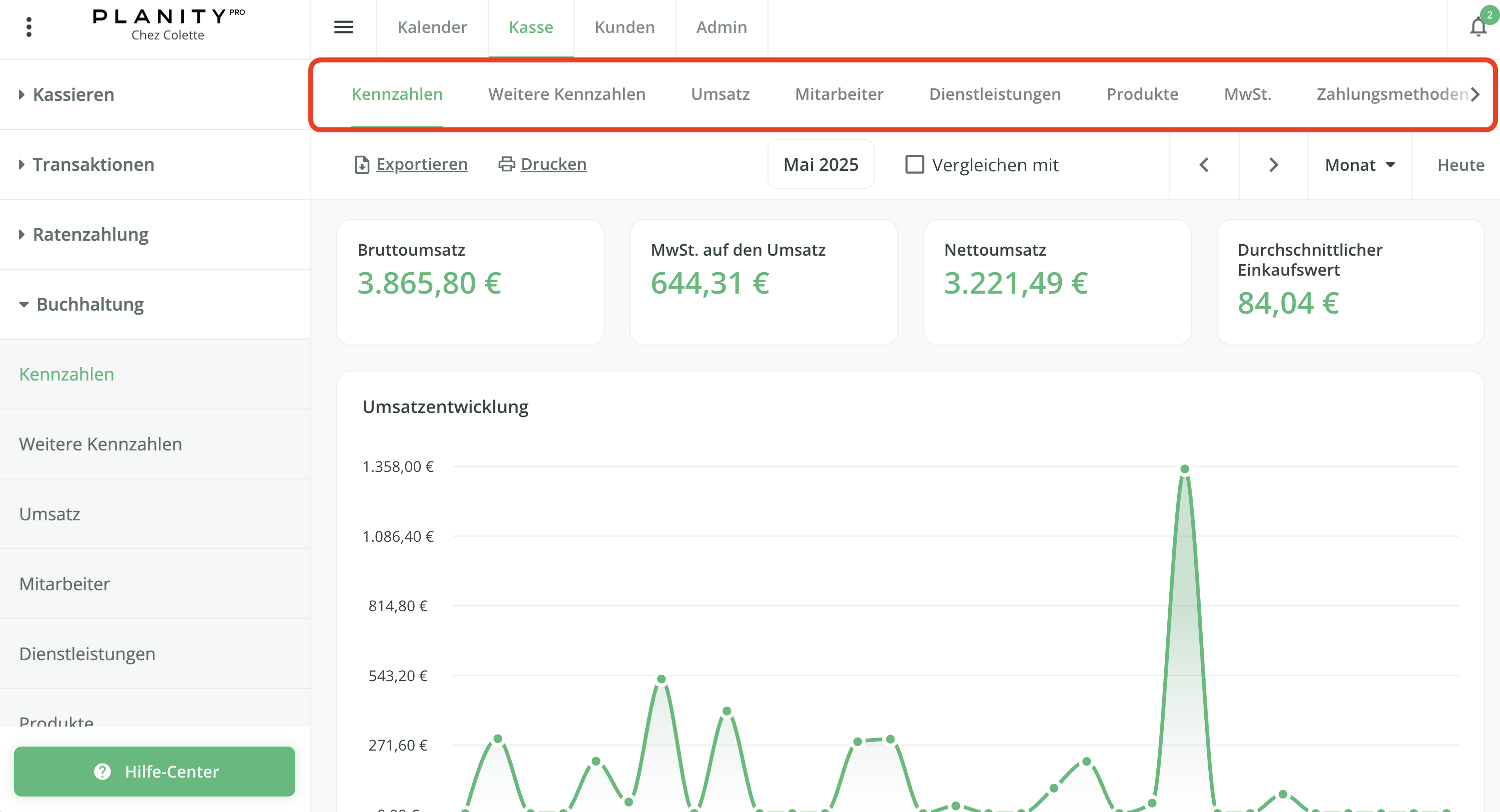Click the Bruttoumsatz value 3.865,80 €

point(429,284)
